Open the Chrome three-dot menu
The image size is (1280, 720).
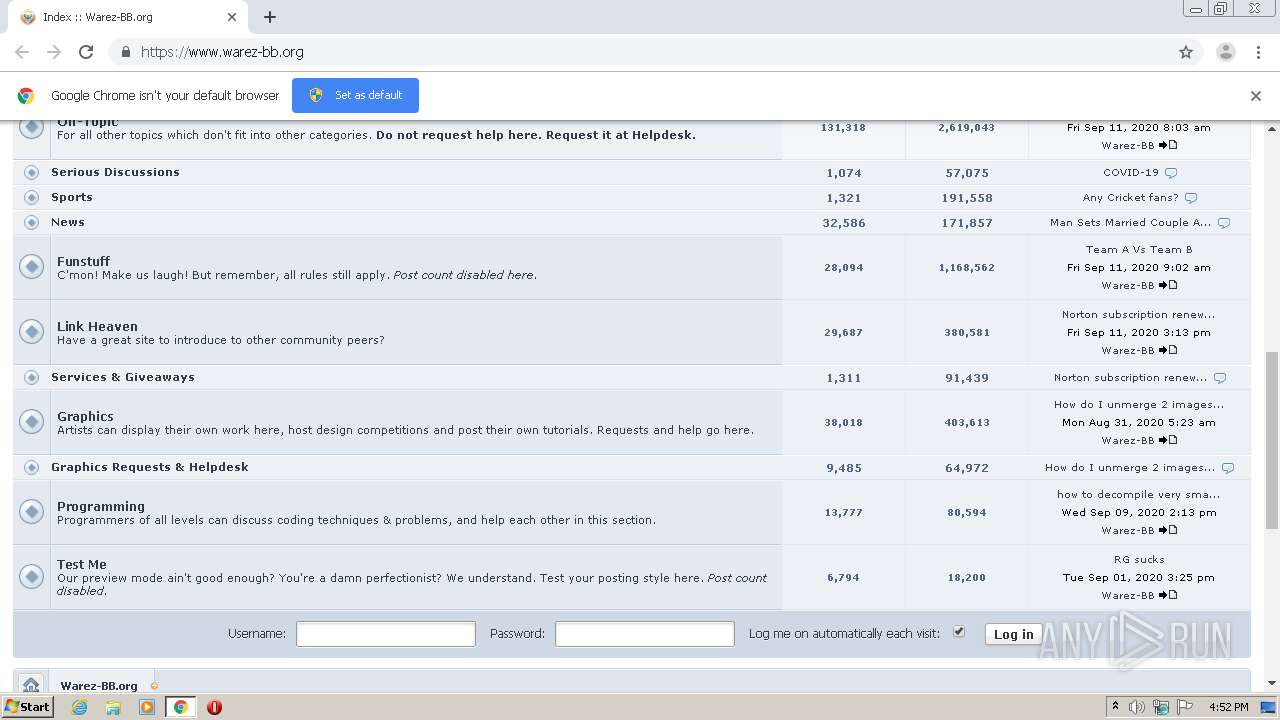click(x=1256, y=52)
